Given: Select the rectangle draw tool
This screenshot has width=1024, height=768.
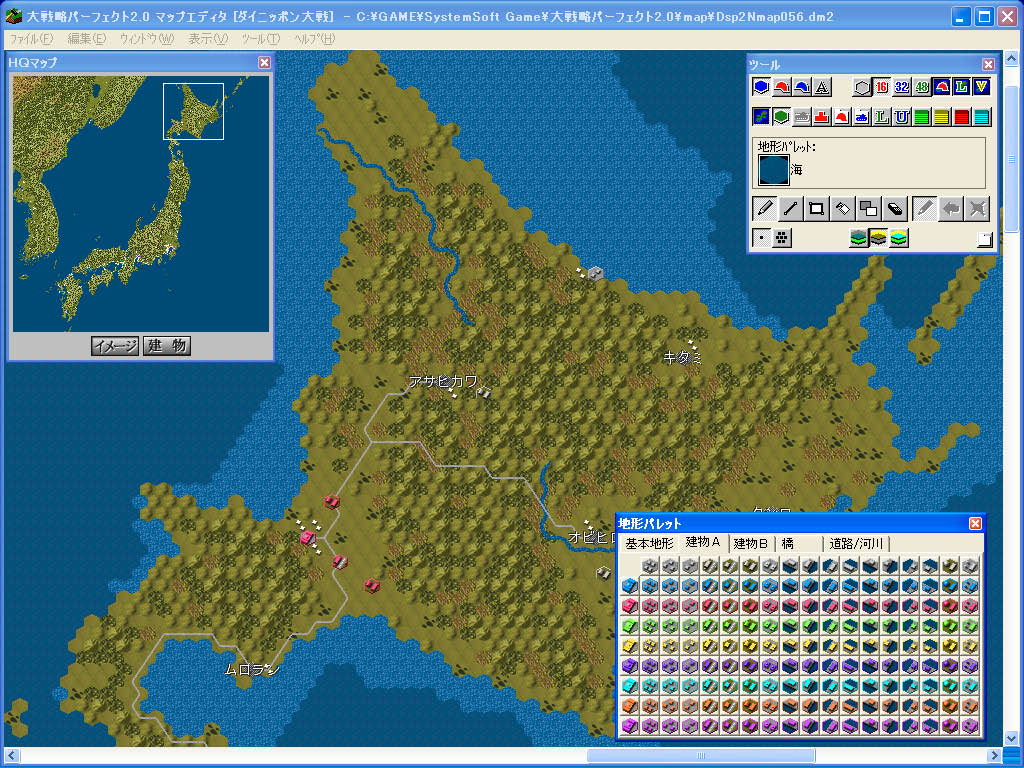Looking at the screenshot, I should [816, 209].
